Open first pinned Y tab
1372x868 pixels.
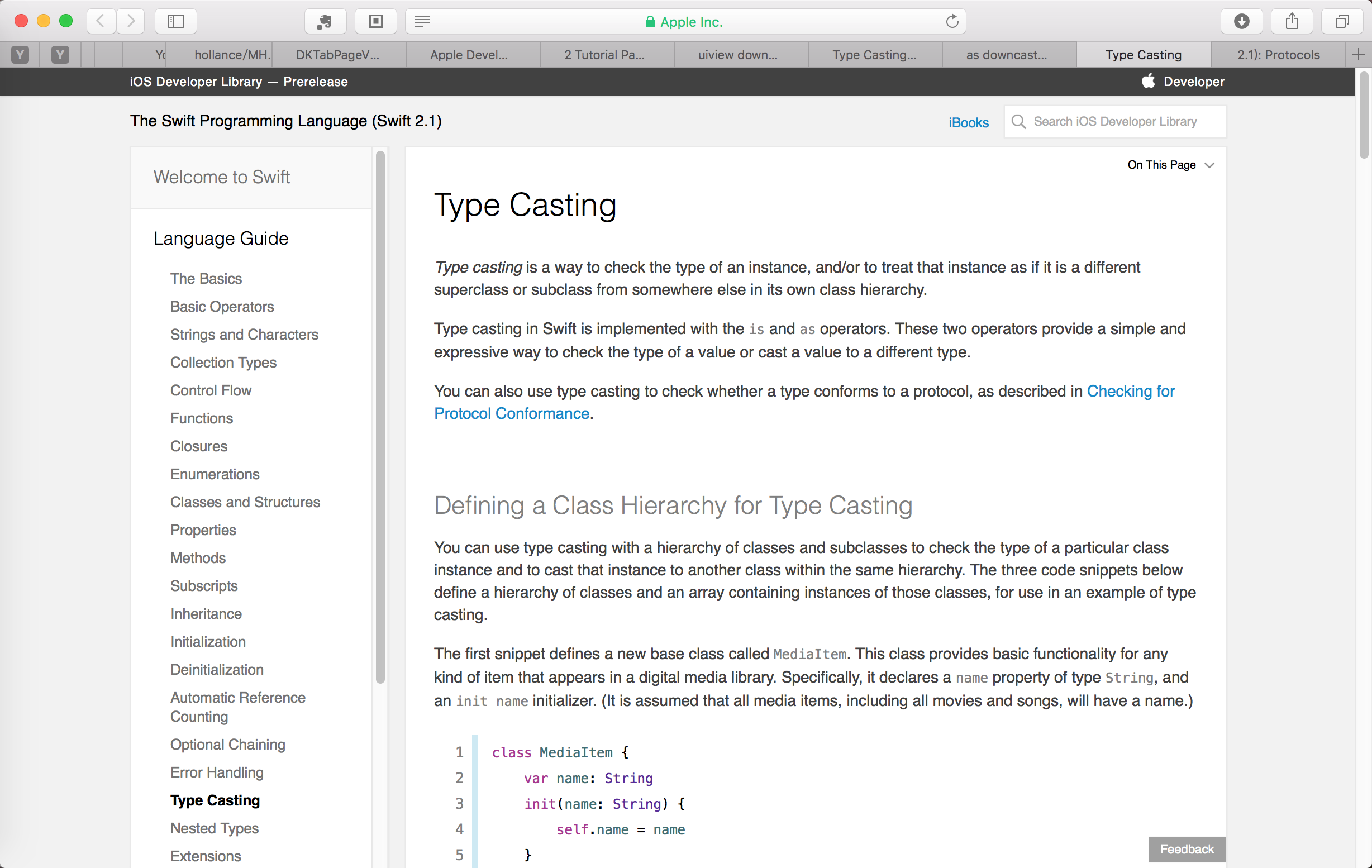pos(21,55)
